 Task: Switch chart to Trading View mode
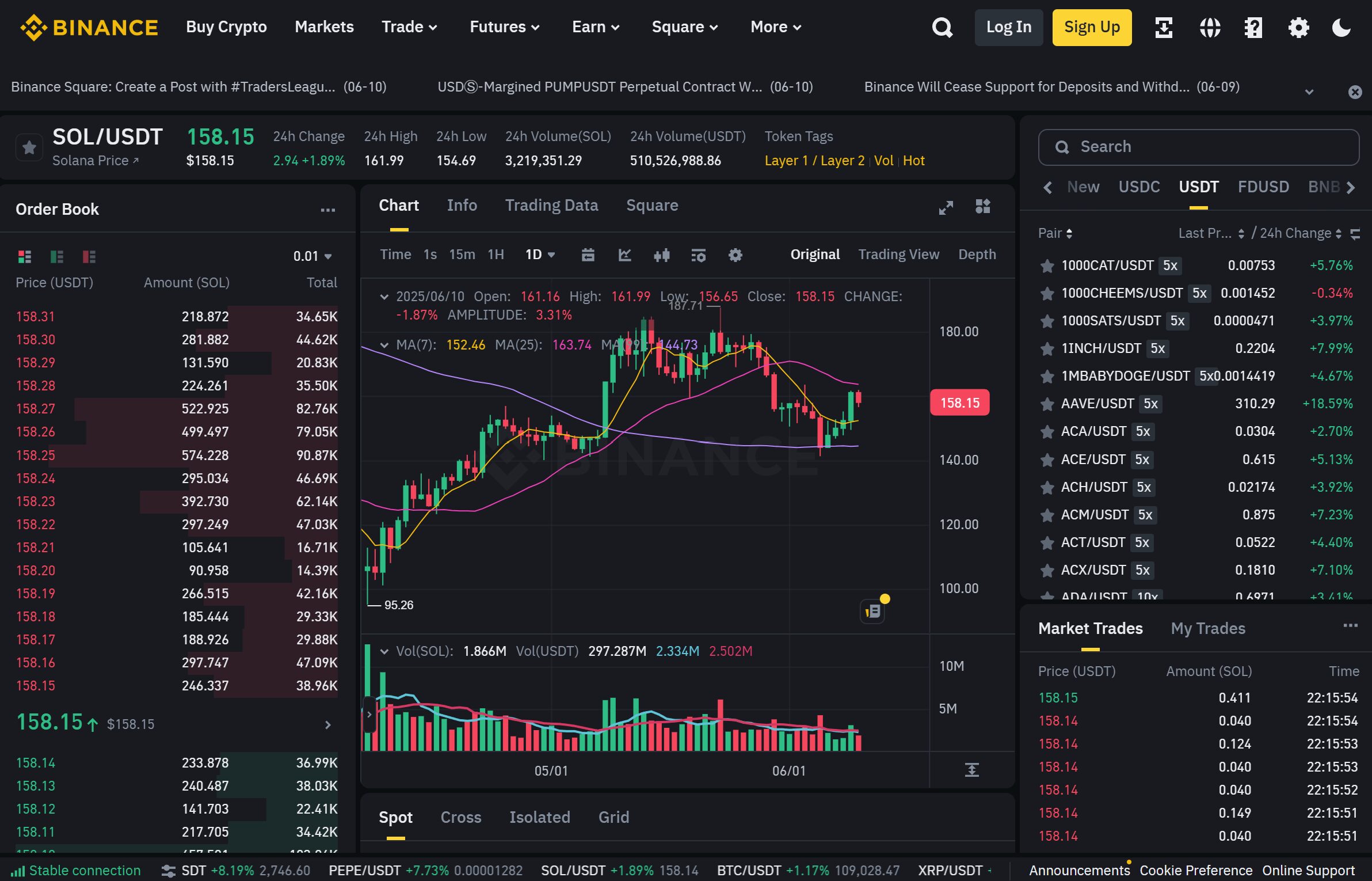click(899, 254)
